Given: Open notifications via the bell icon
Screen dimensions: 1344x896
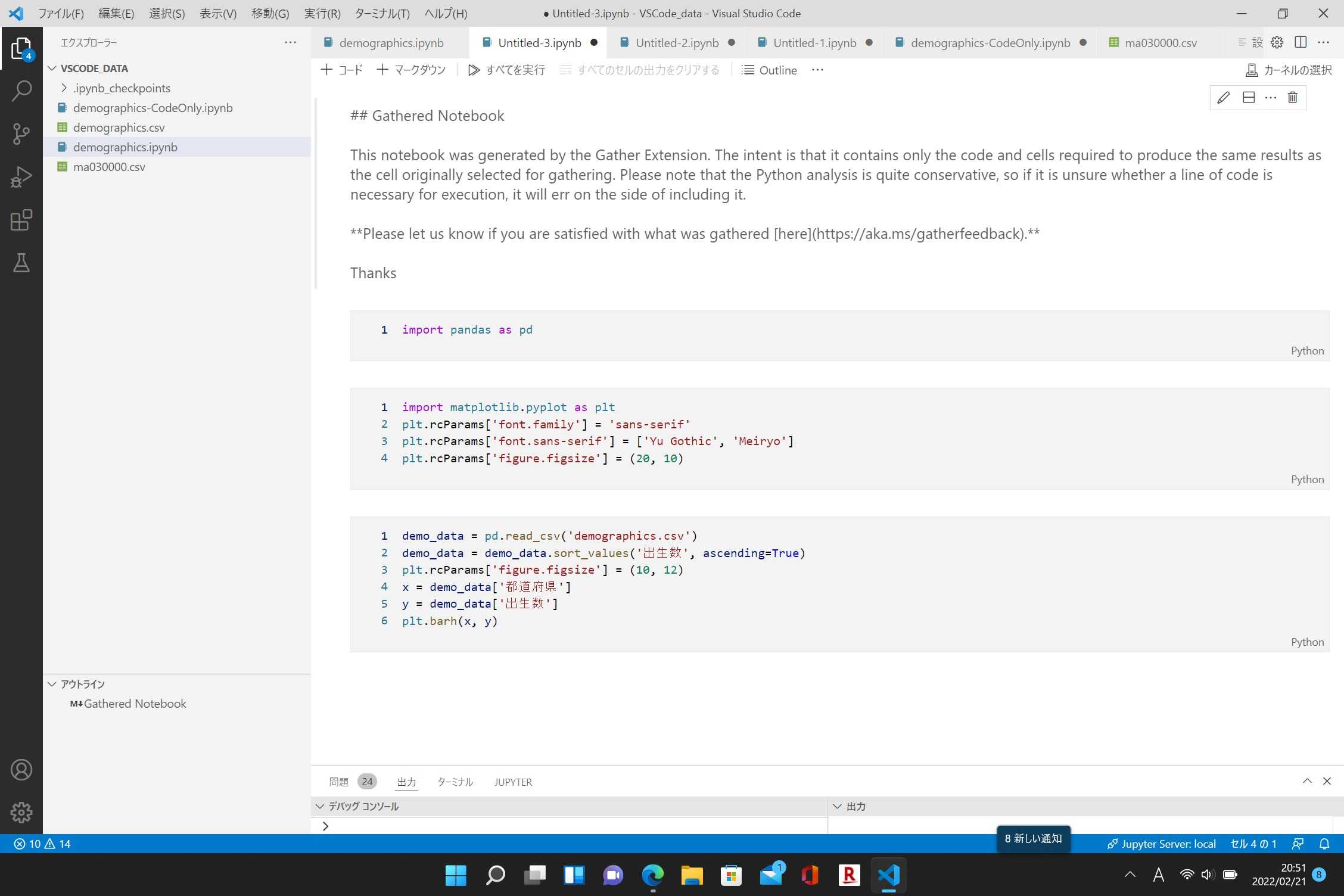Looking at the screenshot, I should pos(1324,844).
